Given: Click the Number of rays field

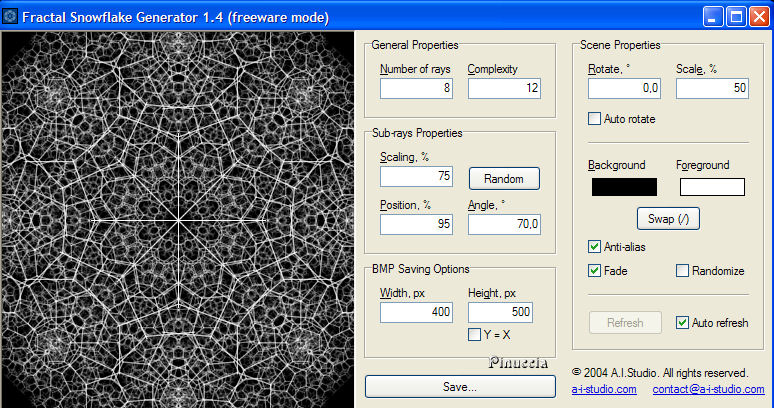Looking at the screenshot, I should coord(416,89).
